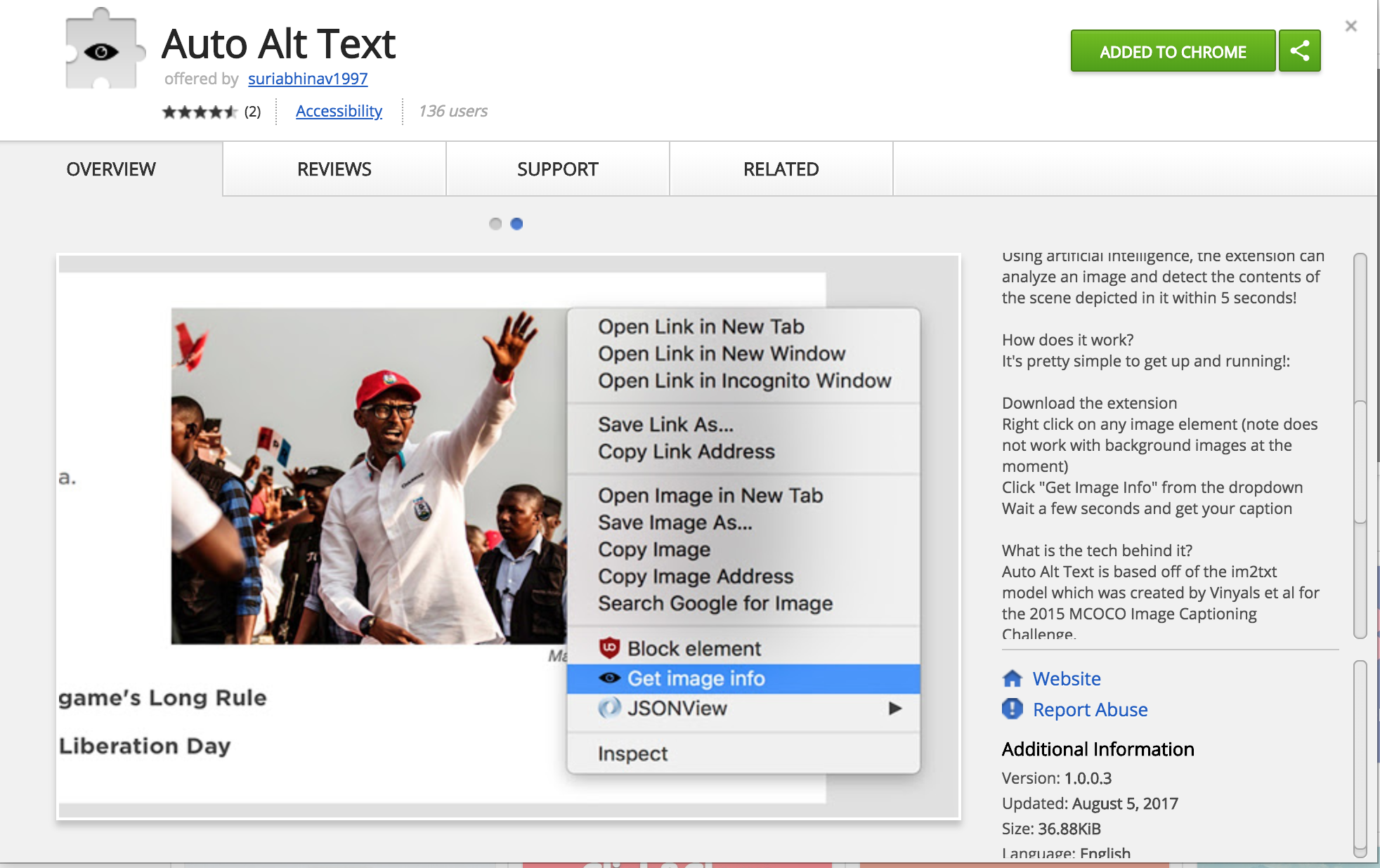Viewport: 1380px width, 868px height.
Task: Select the second screenshot carousel dot
Action: [x=516, y=223]
